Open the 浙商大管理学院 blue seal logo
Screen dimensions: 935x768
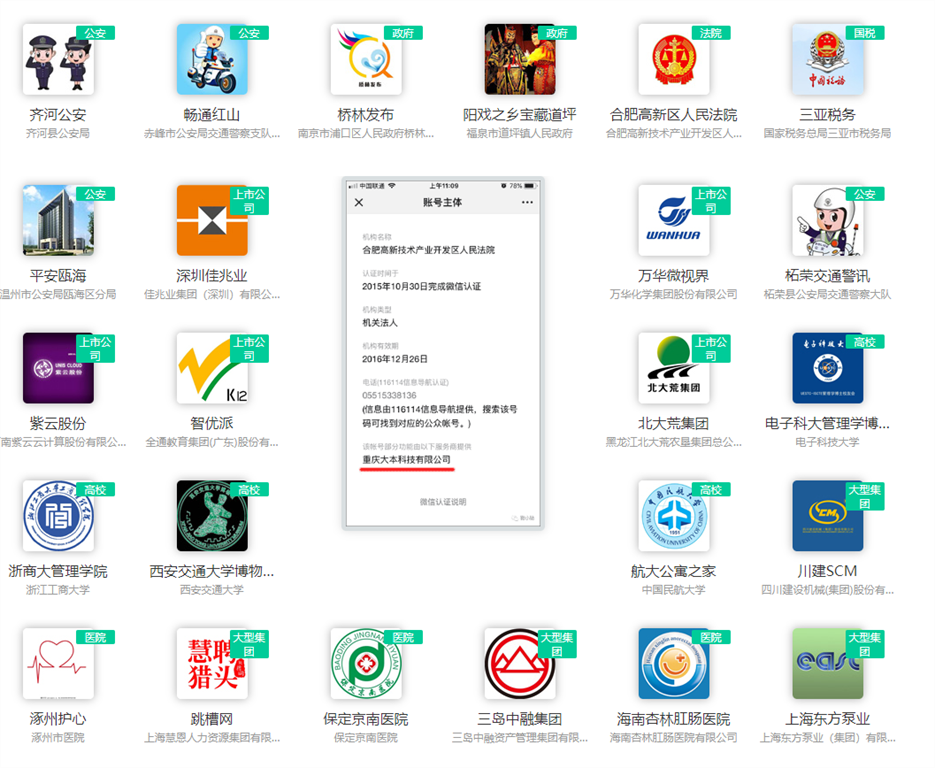[x=58, y=516]
